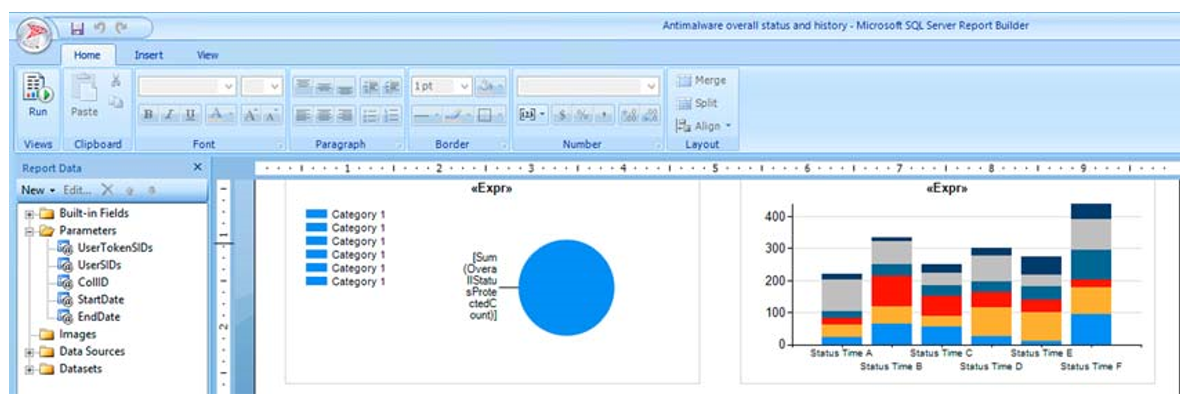Toggle Underline formatting
The image size is (1202, 399).
(x=190, y=114)
